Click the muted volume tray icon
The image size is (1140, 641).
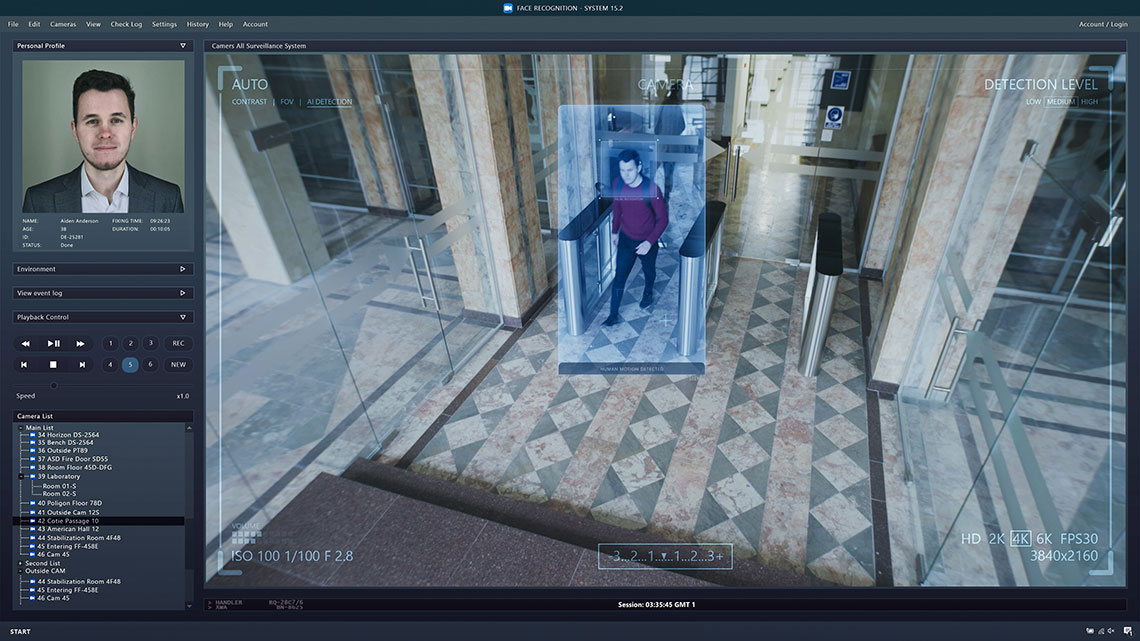click(x=1111, y=631)
